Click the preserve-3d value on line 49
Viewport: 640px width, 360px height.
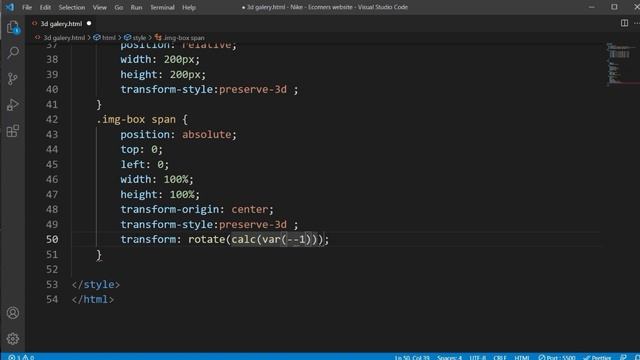[x=253, y=224]
